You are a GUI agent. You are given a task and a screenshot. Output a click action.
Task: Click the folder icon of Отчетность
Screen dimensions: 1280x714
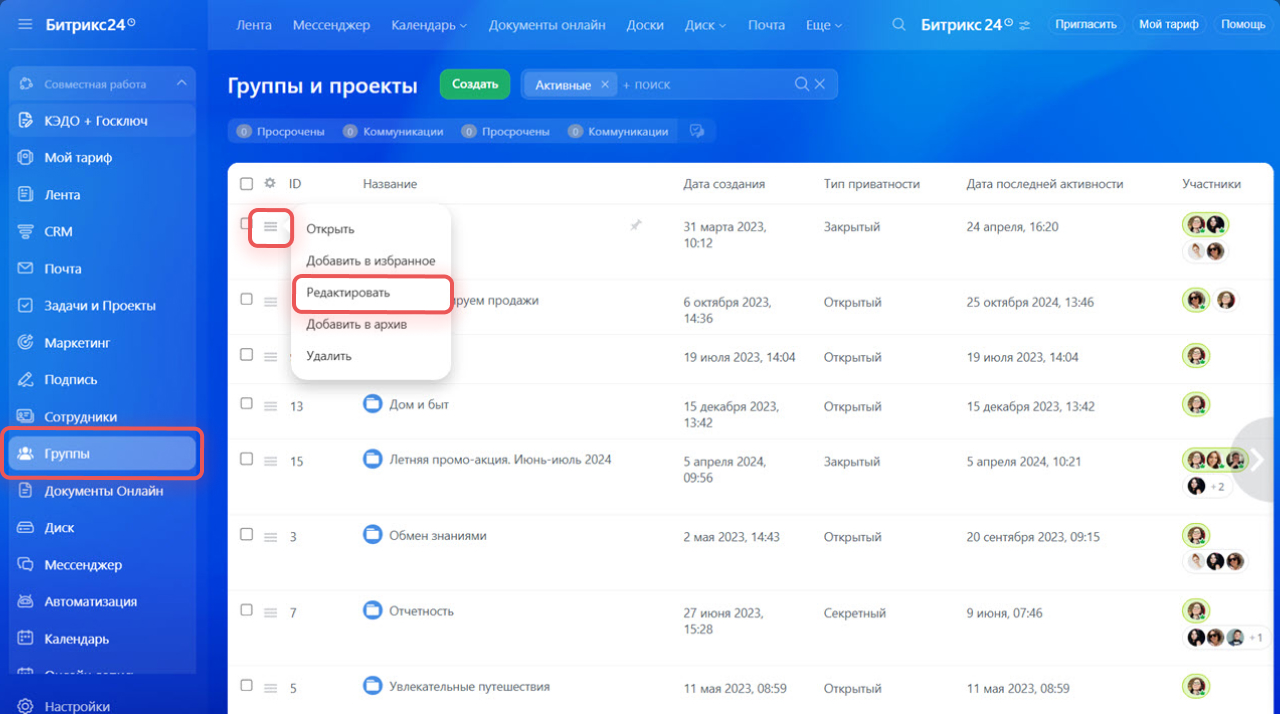(373, 610)
